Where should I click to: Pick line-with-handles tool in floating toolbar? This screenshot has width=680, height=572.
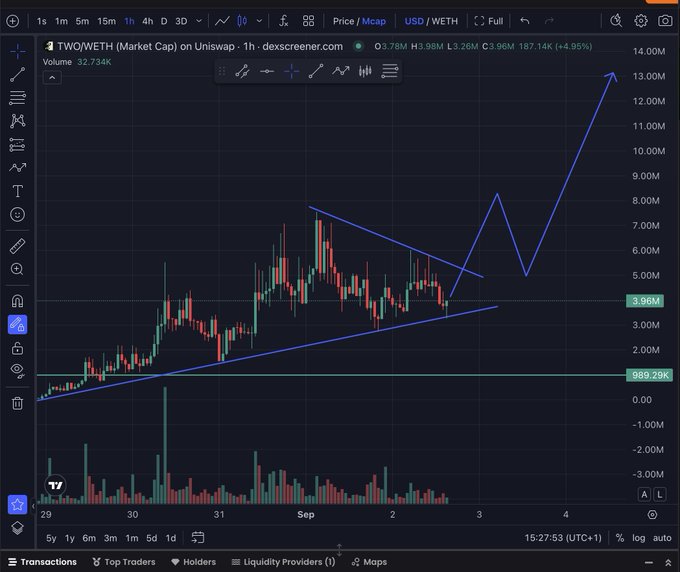(242, 71)
